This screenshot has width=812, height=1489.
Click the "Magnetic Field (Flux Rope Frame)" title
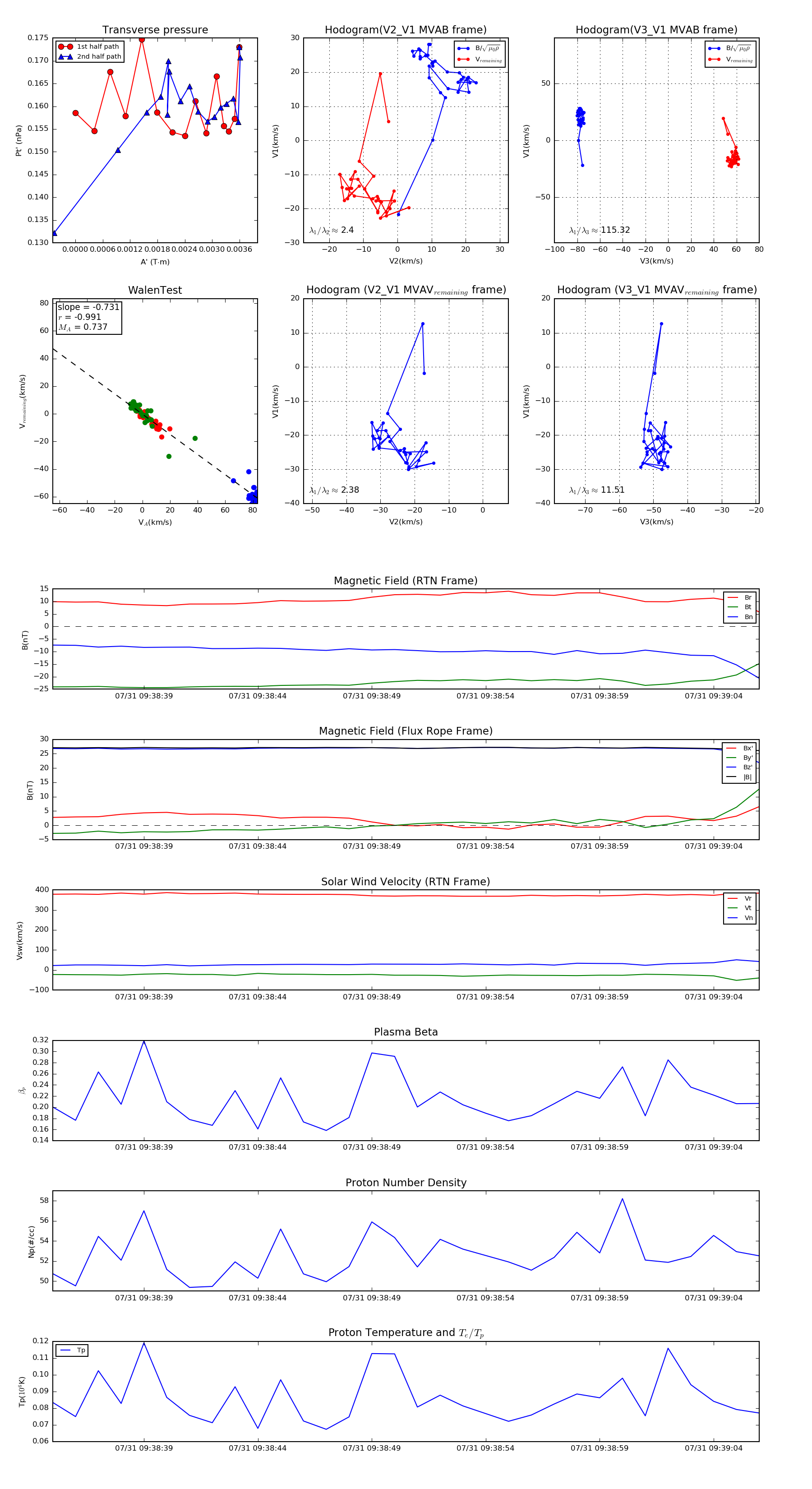406,731
